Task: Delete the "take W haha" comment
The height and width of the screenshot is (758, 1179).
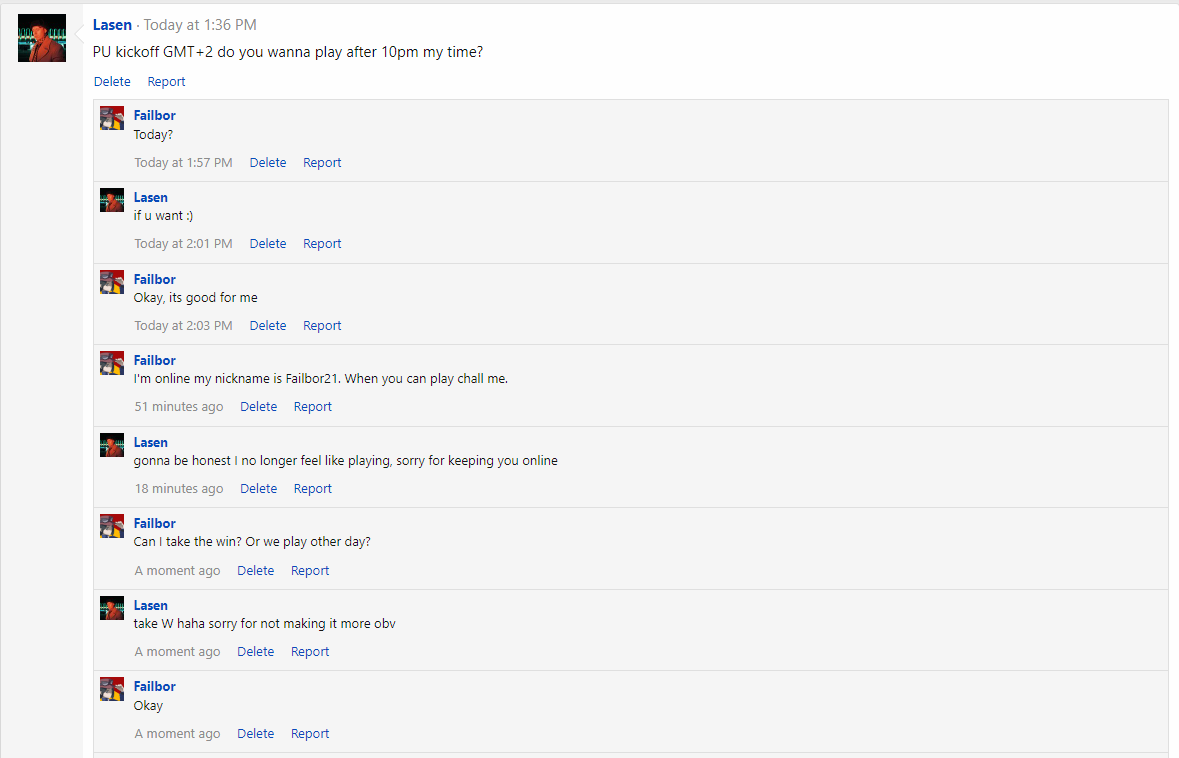Action: 255,652
